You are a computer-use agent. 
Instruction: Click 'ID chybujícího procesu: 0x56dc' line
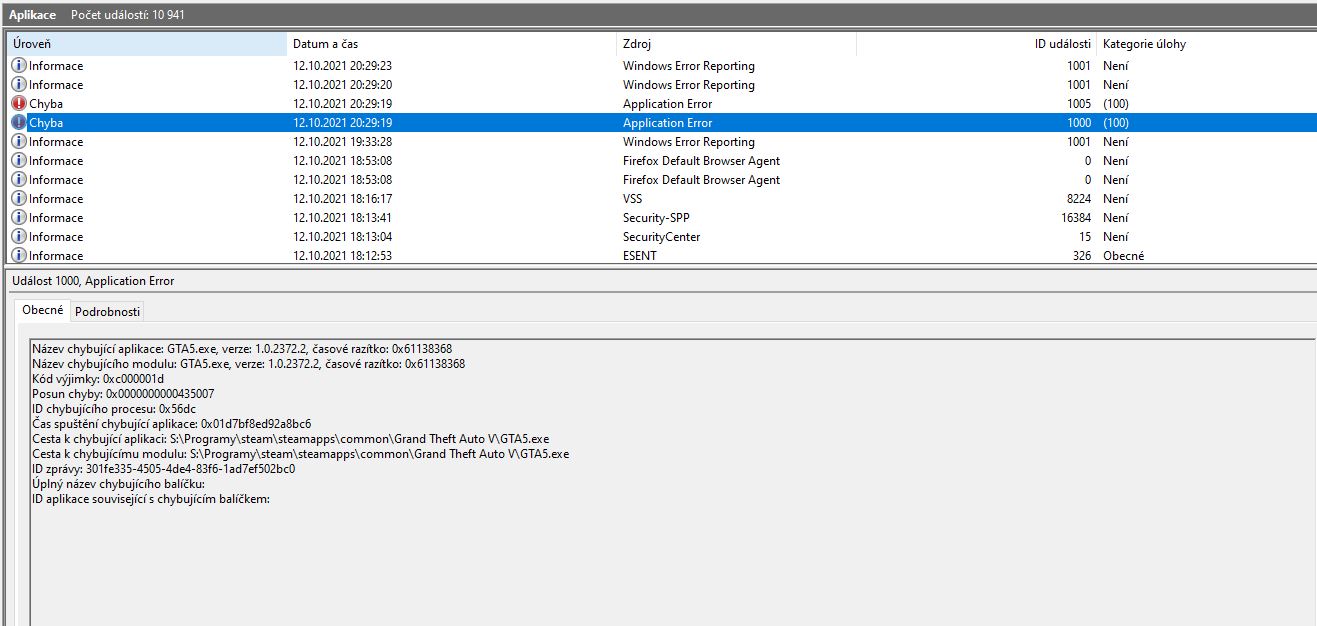click(x=114, y=408)
